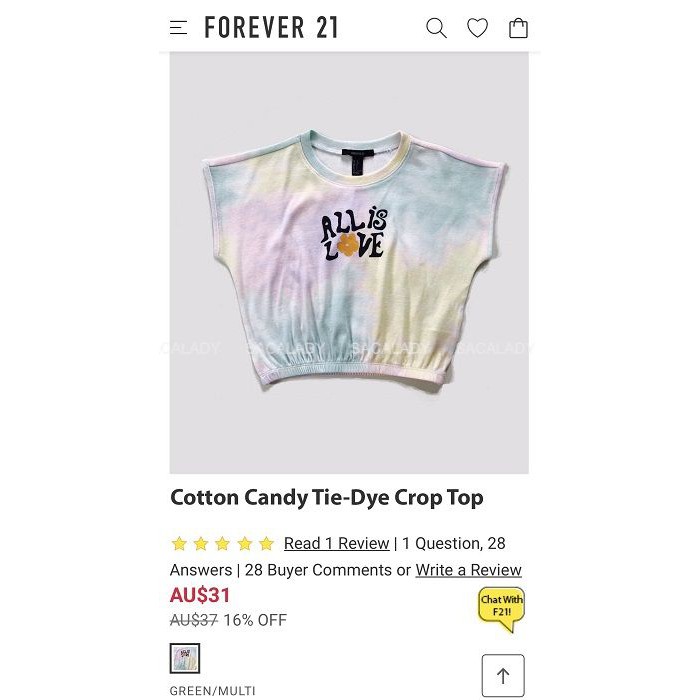Click the 1 Question, 28 text
Screen dimensions: 700x700
pyautogui.click(x=454, y=543)
